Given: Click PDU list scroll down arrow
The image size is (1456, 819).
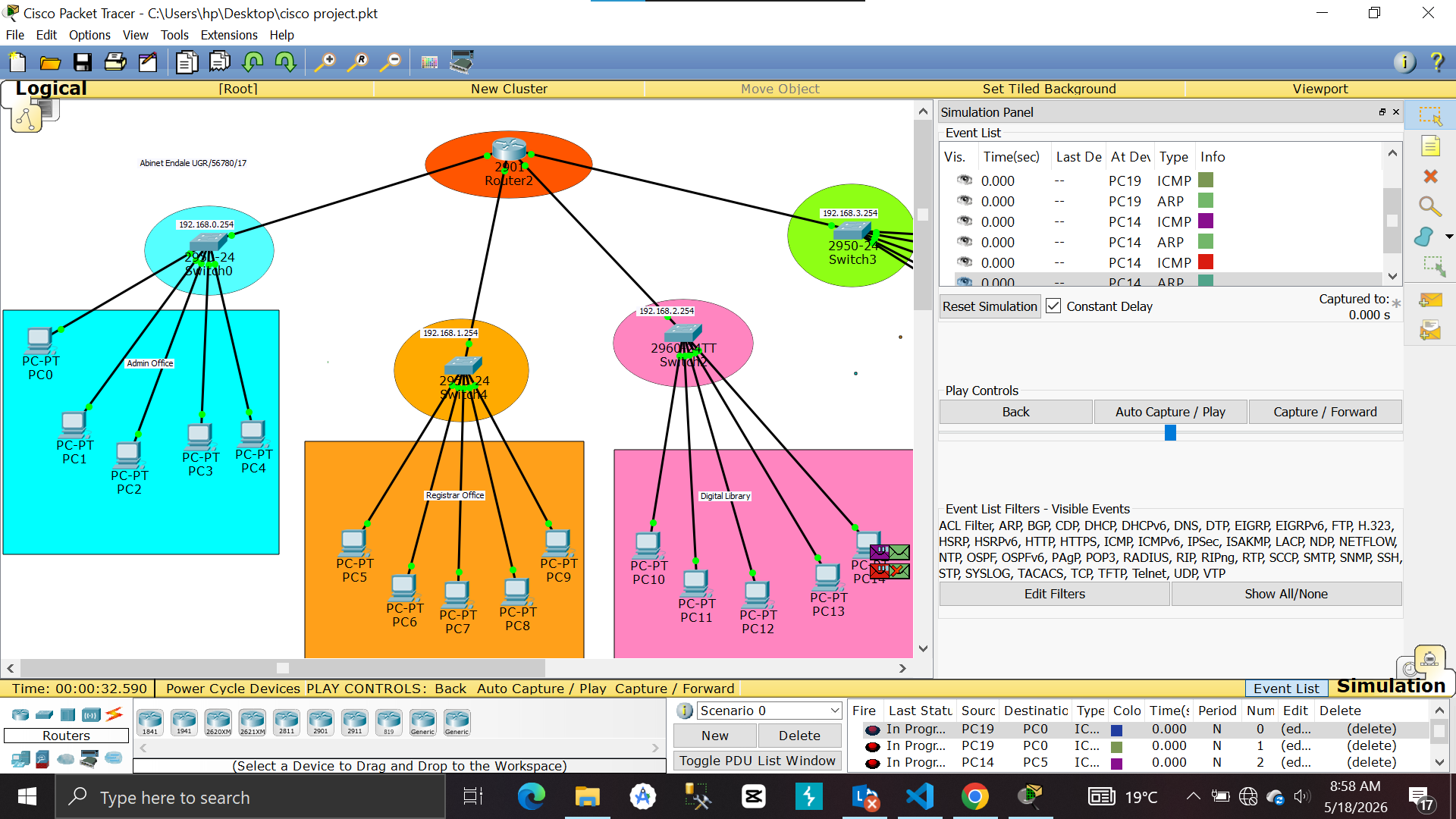Looking at the screenshot, I should coord(1439,762).
